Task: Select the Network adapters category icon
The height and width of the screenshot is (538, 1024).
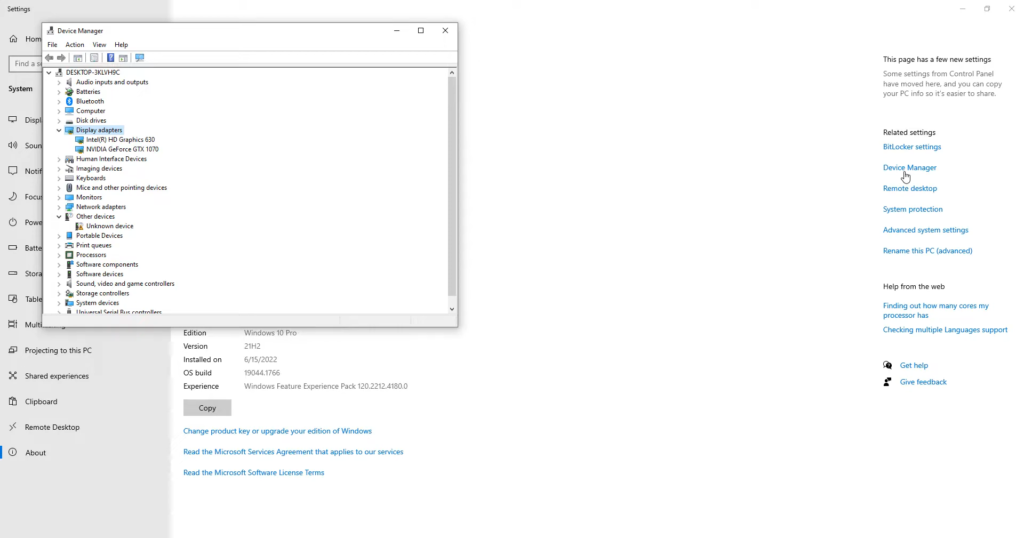Action: point(69,207)
